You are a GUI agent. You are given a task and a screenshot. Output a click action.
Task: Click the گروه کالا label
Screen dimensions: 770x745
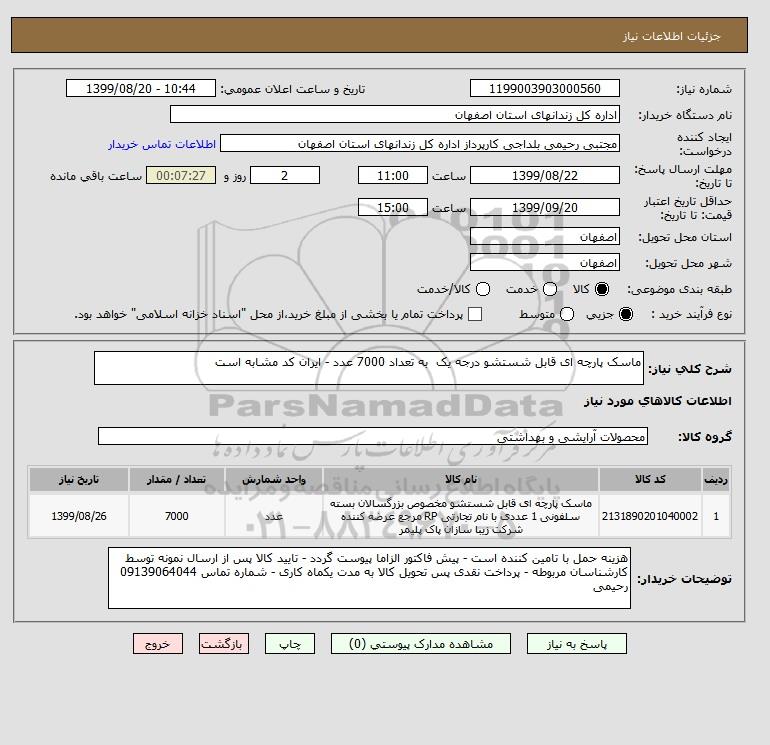(705, 437)
